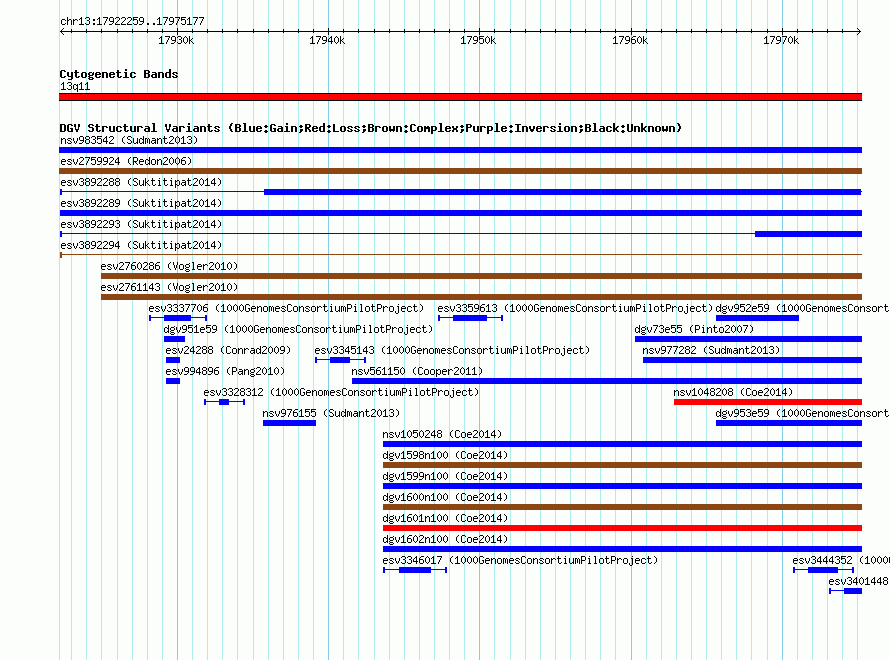This screenshot has width=890, height=660.
Task: Click the Cytogenetic Bands track title
Action: tap(119, 74)
